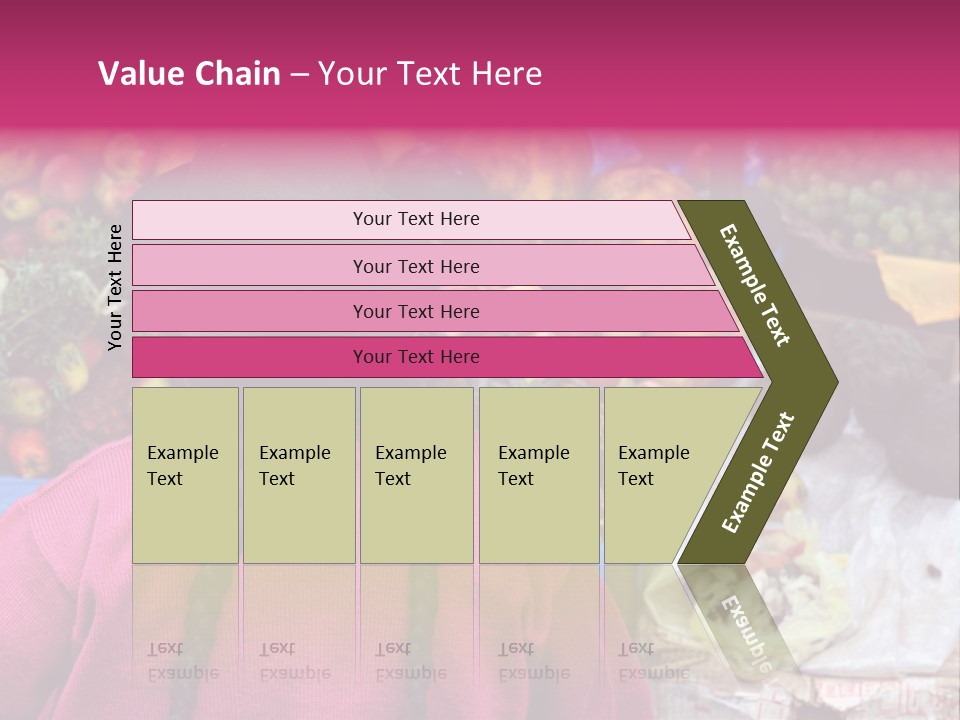This screenshot has width=960, height=720.
Task: Select the third pink "Your Text Here" bar
Action: [415, 311]
